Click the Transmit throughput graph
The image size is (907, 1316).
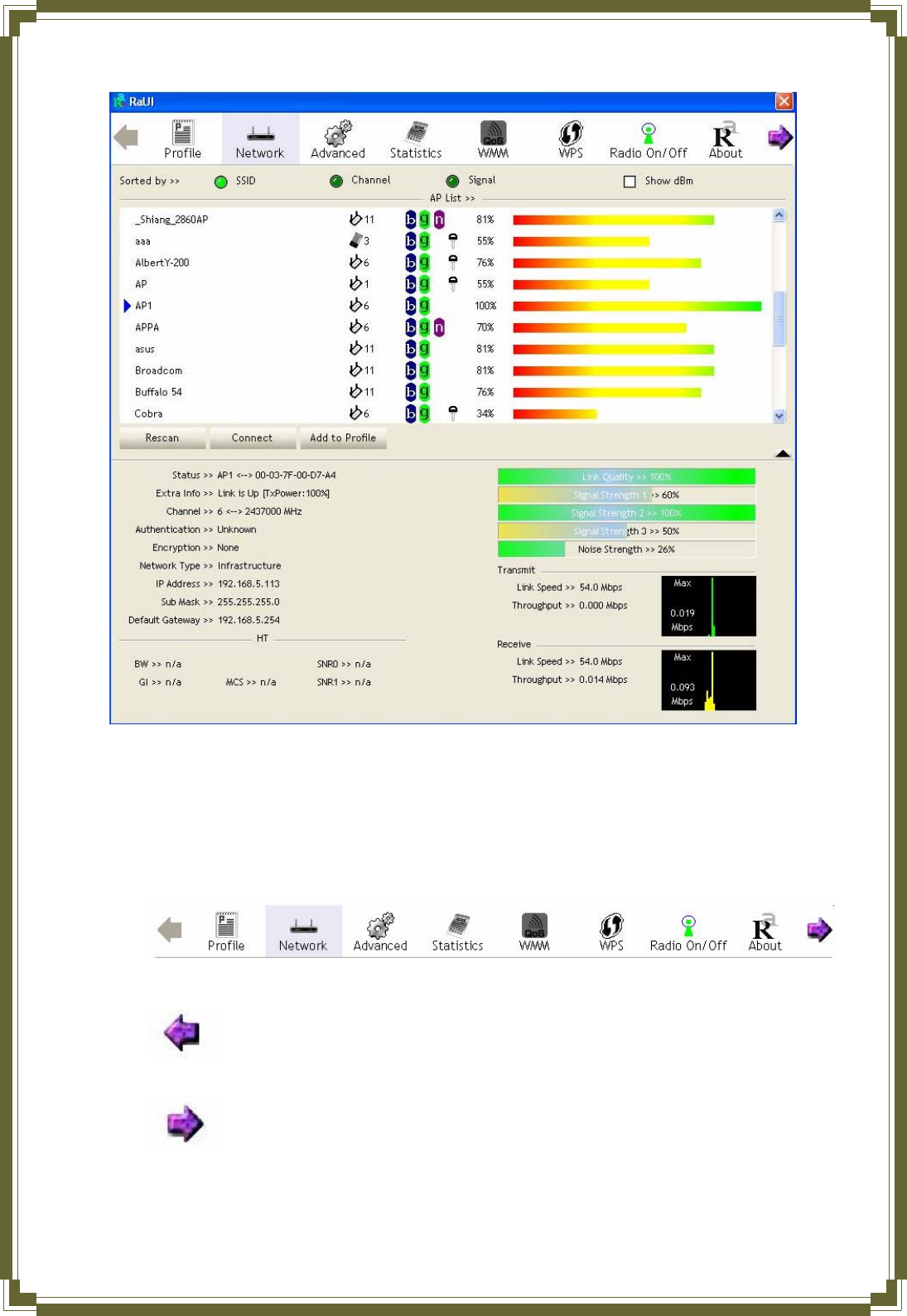708,606
